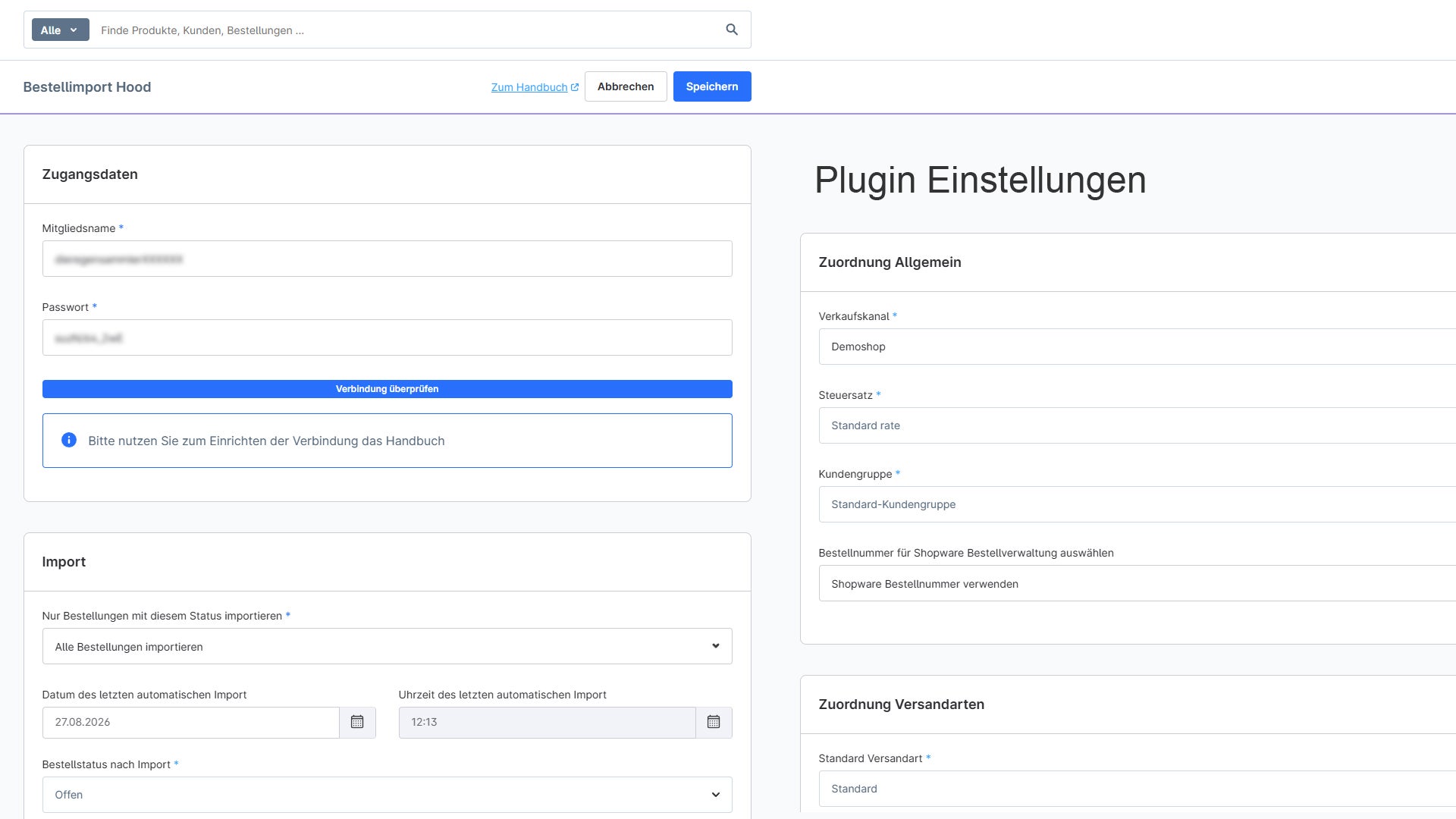Click the handbook hint message text

pyautogui.click(x=266, y=441)
